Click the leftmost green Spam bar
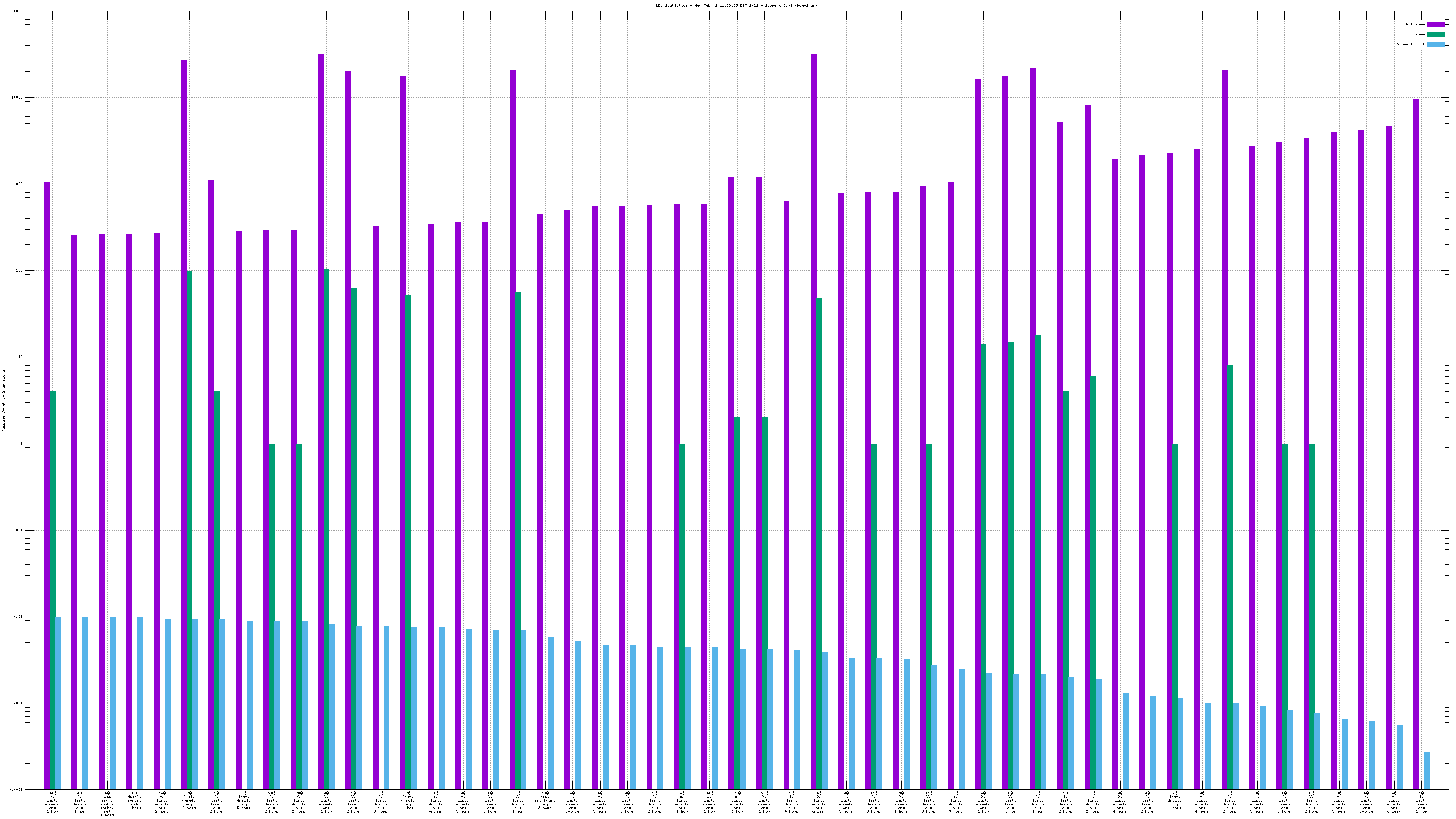This screenshot has width=1456, height=819. click(x=53, y=590)
